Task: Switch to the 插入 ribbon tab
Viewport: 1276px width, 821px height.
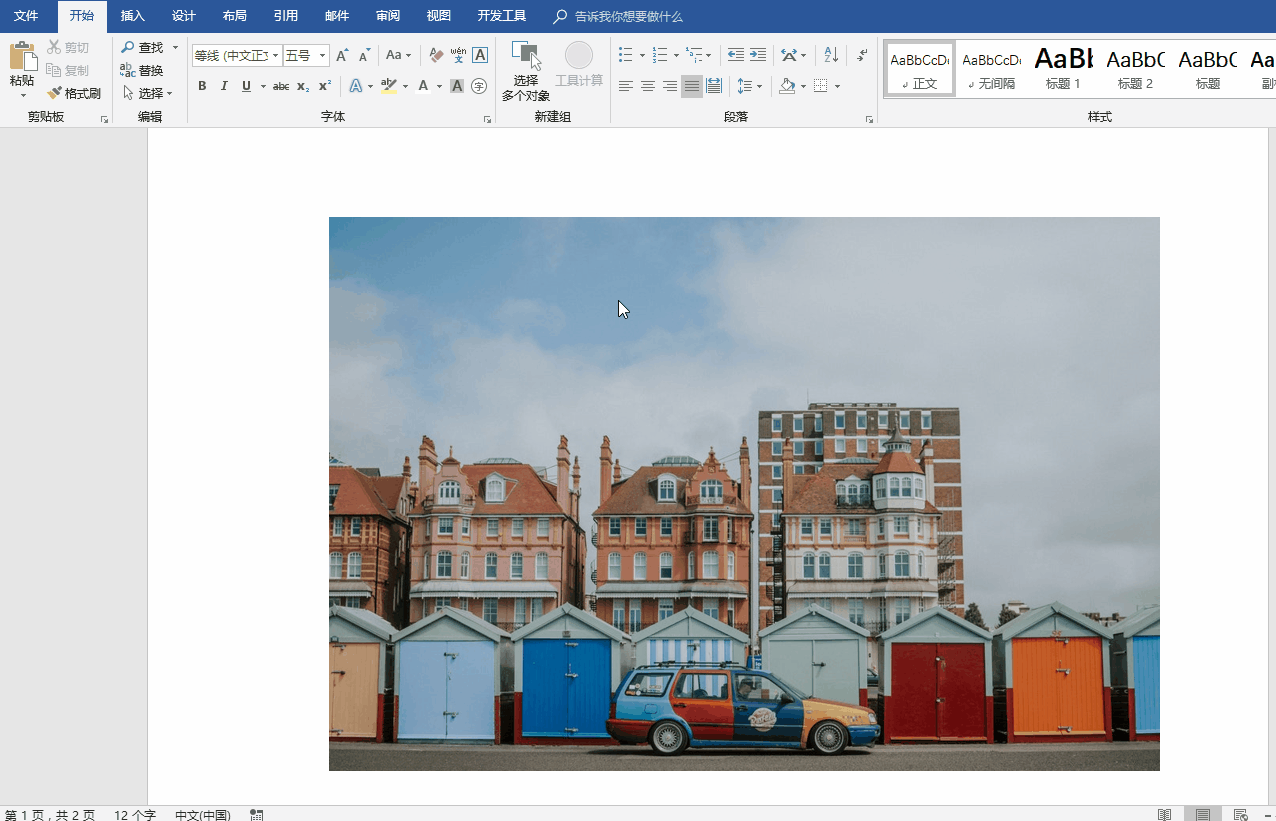Action: pos(132,16)
